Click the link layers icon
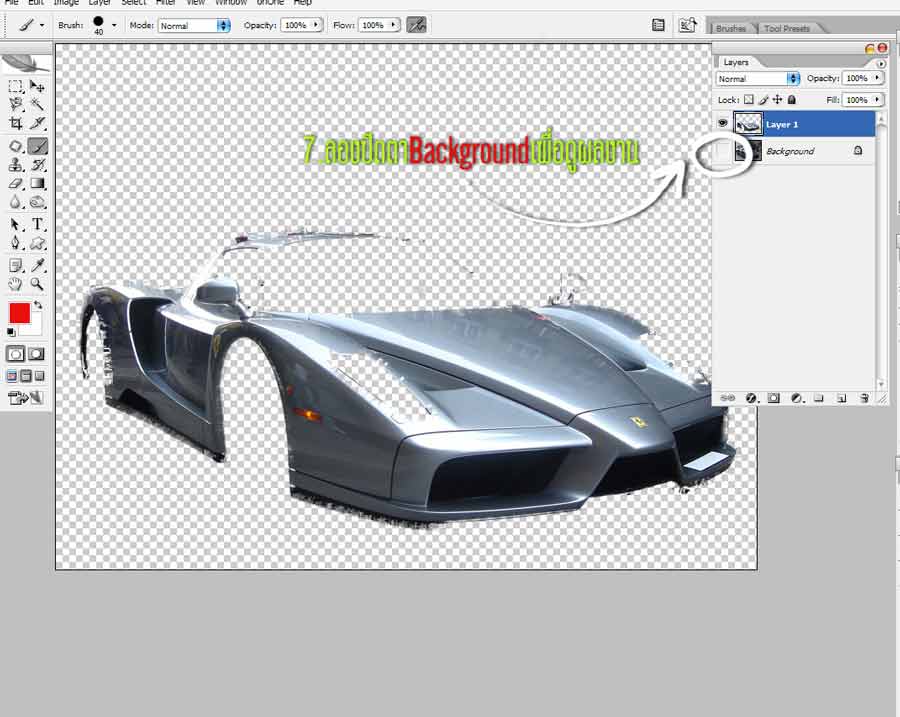900x717 pixels. [x=728, y=398]
